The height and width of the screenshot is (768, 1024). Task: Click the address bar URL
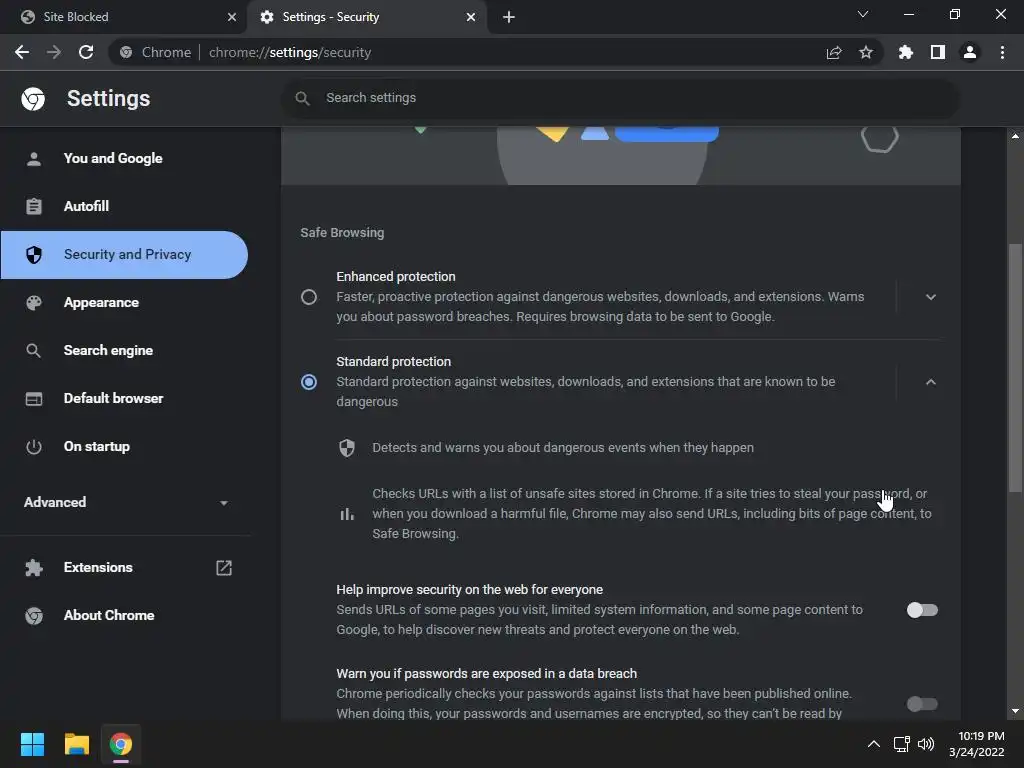coord(290,52)
